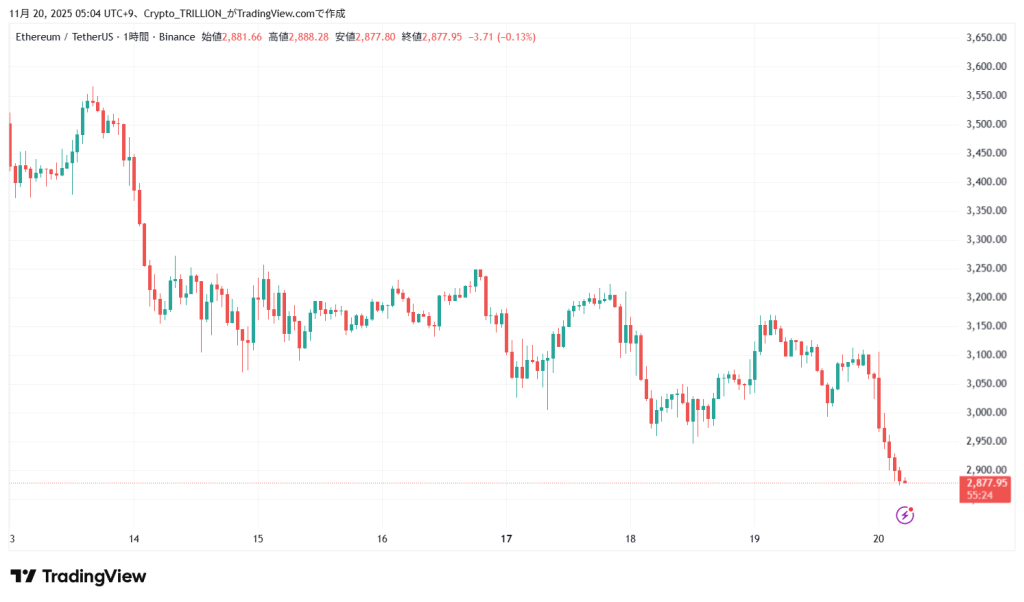Click the 3,000.00 price scale label
This screenshot has width=1024, height=602.
(x=985, y=412)
